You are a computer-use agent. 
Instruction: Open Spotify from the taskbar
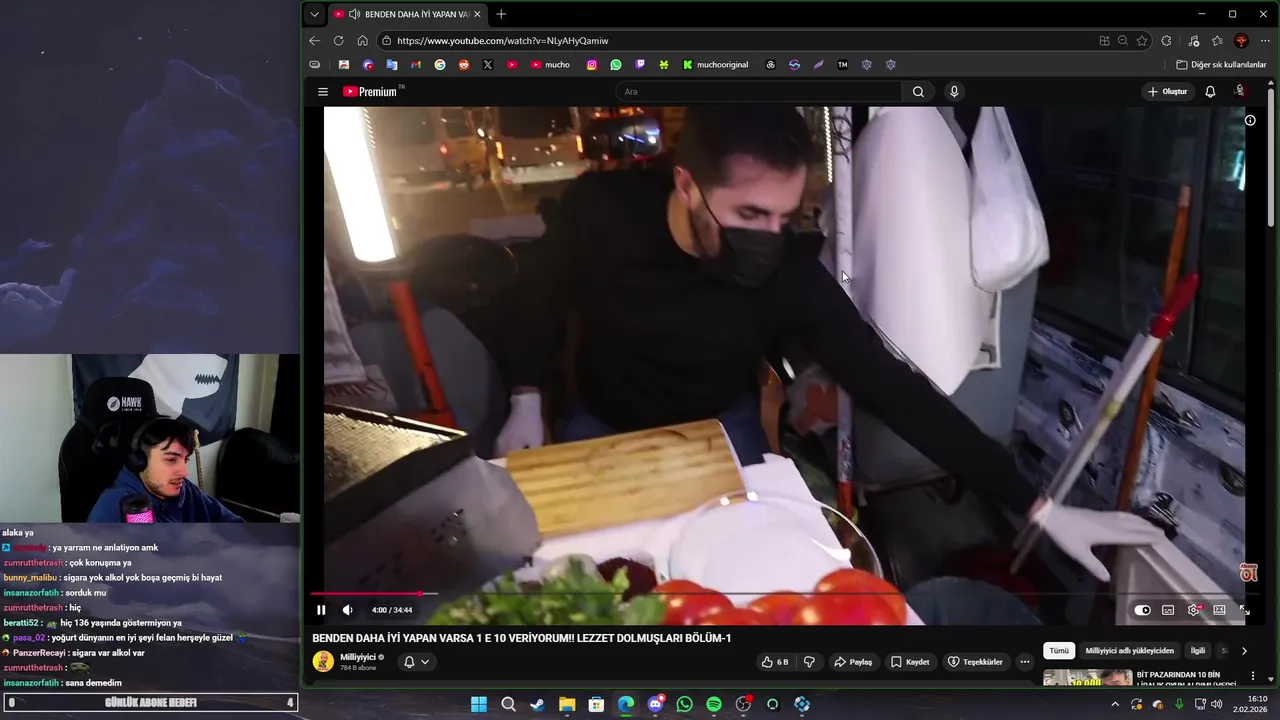(714, 704)
